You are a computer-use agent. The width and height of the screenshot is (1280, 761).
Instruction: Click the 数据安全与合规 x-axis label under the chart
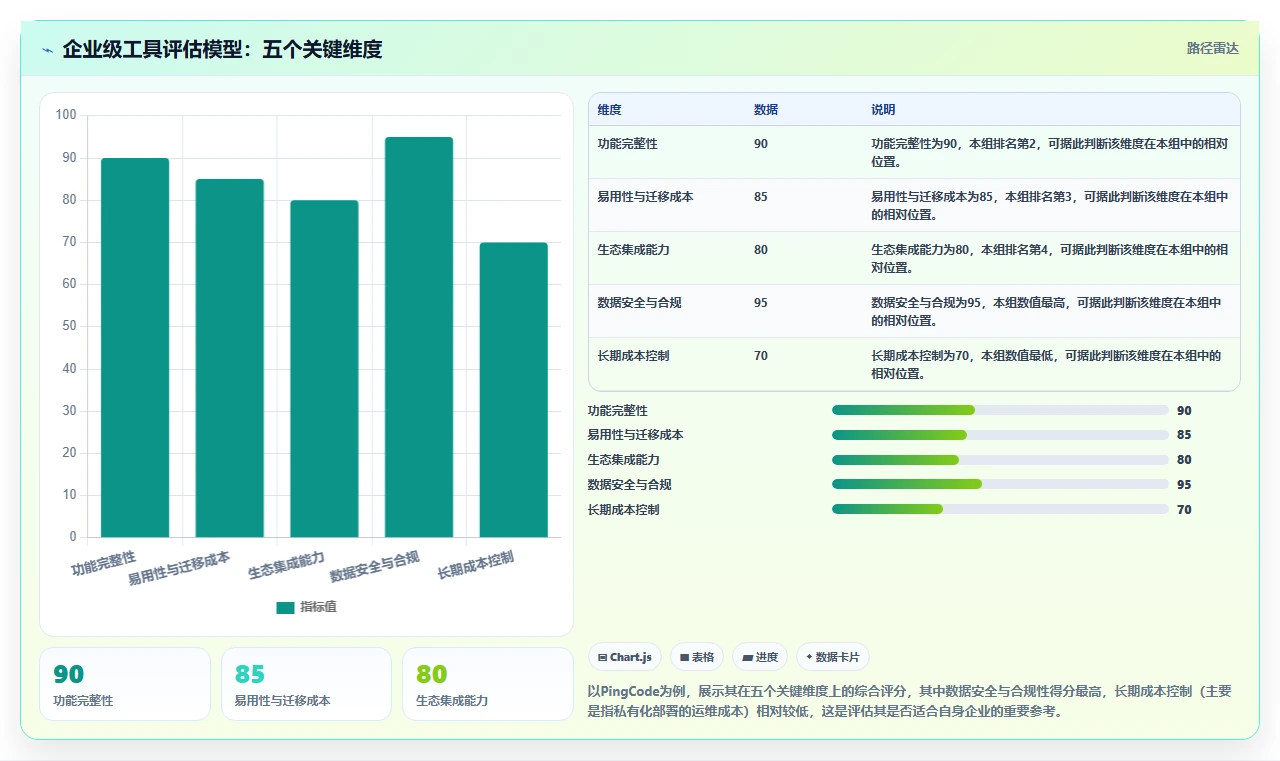(374, 567)
